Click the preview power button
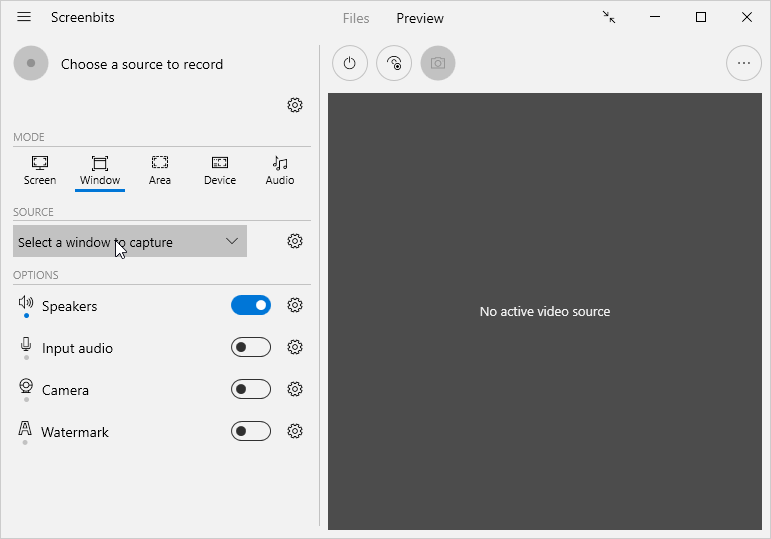771x539 pixels. click(350, 63)
